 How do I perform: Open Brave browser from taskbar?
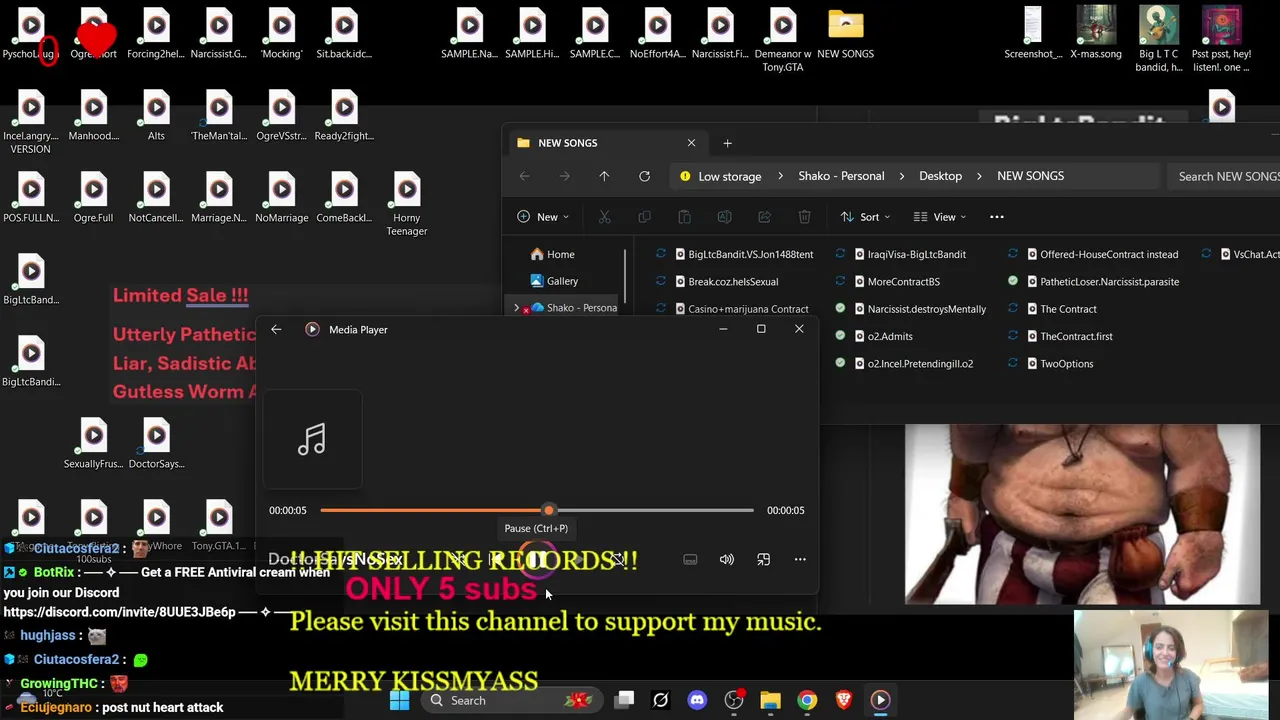coord(844,700)
